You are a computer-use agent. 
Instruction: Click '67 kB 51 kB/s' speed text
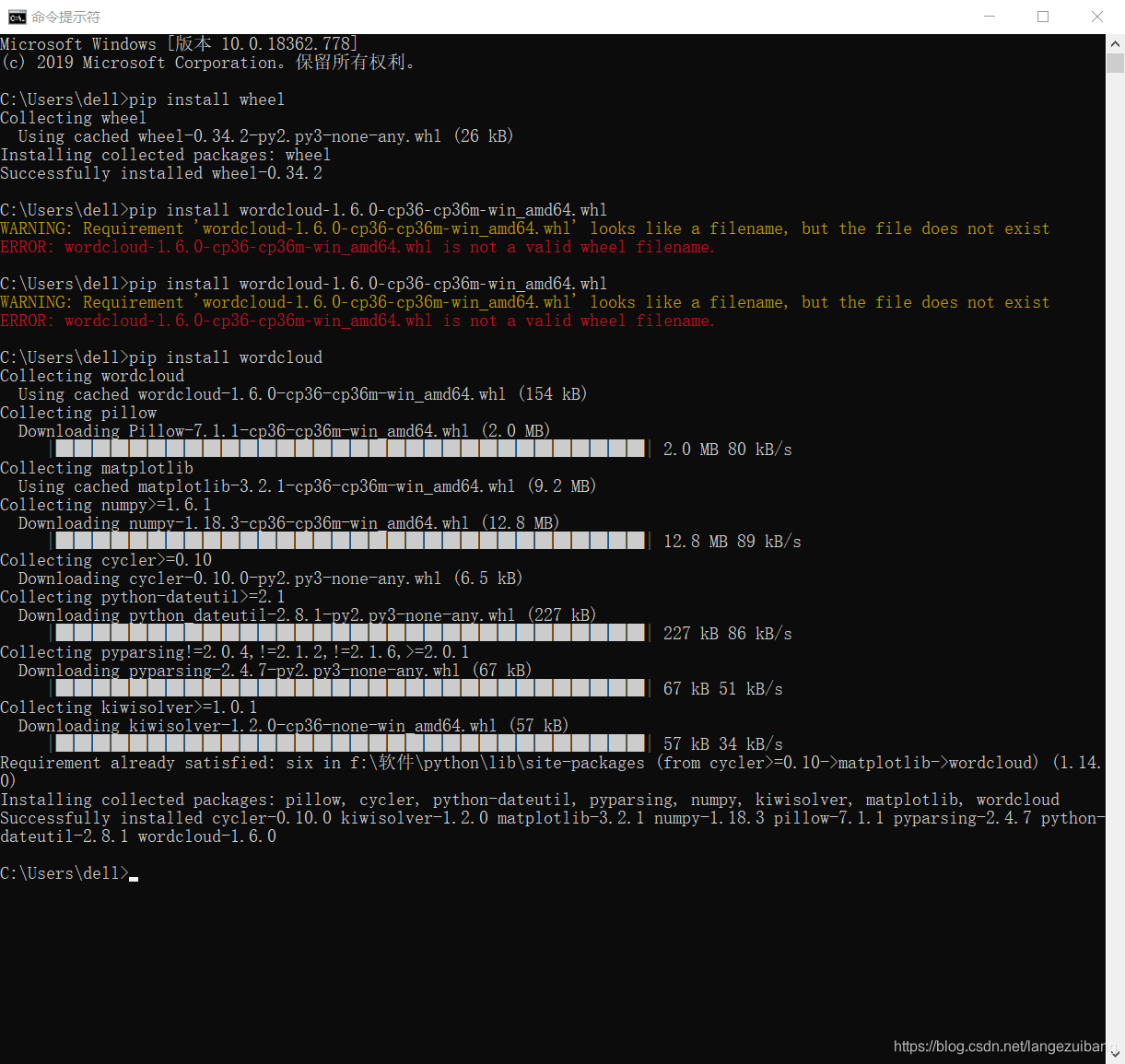(x=723, y=689)
